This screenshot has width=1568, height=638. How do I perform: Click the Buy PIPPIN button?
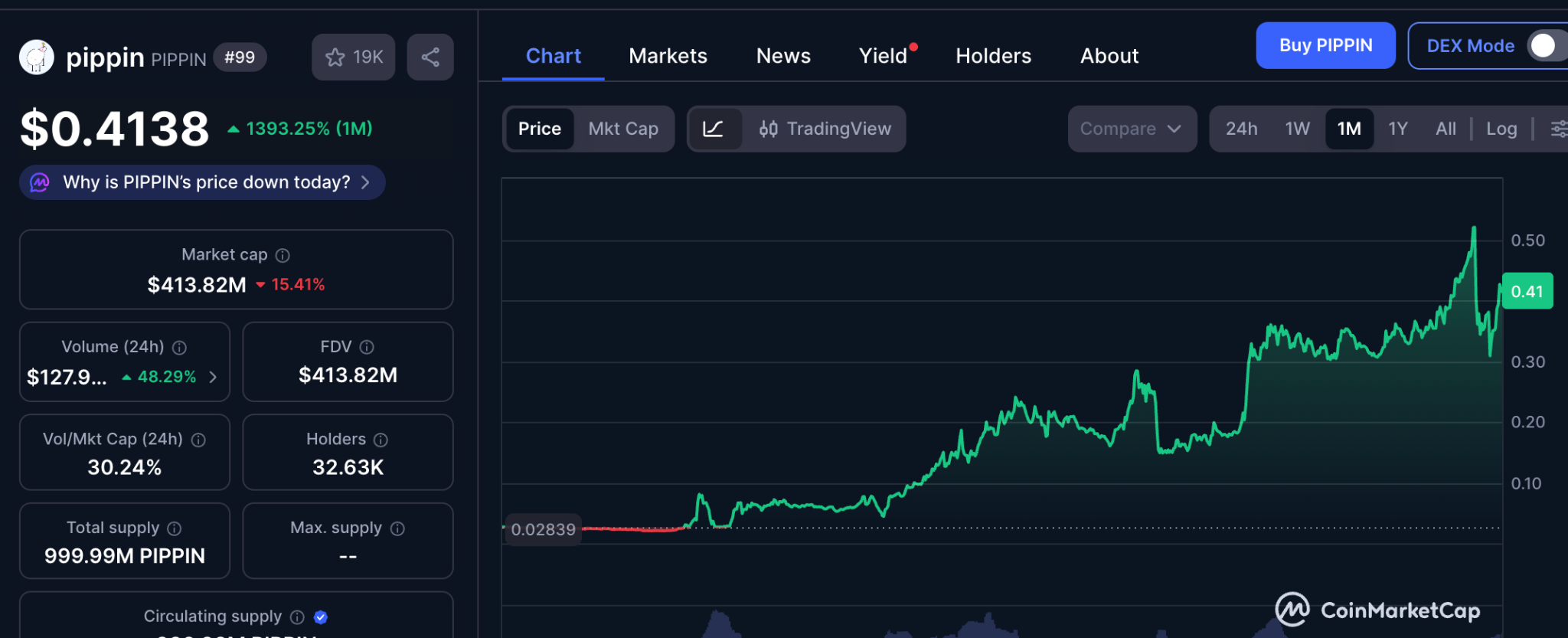[x=1326, y=46]
